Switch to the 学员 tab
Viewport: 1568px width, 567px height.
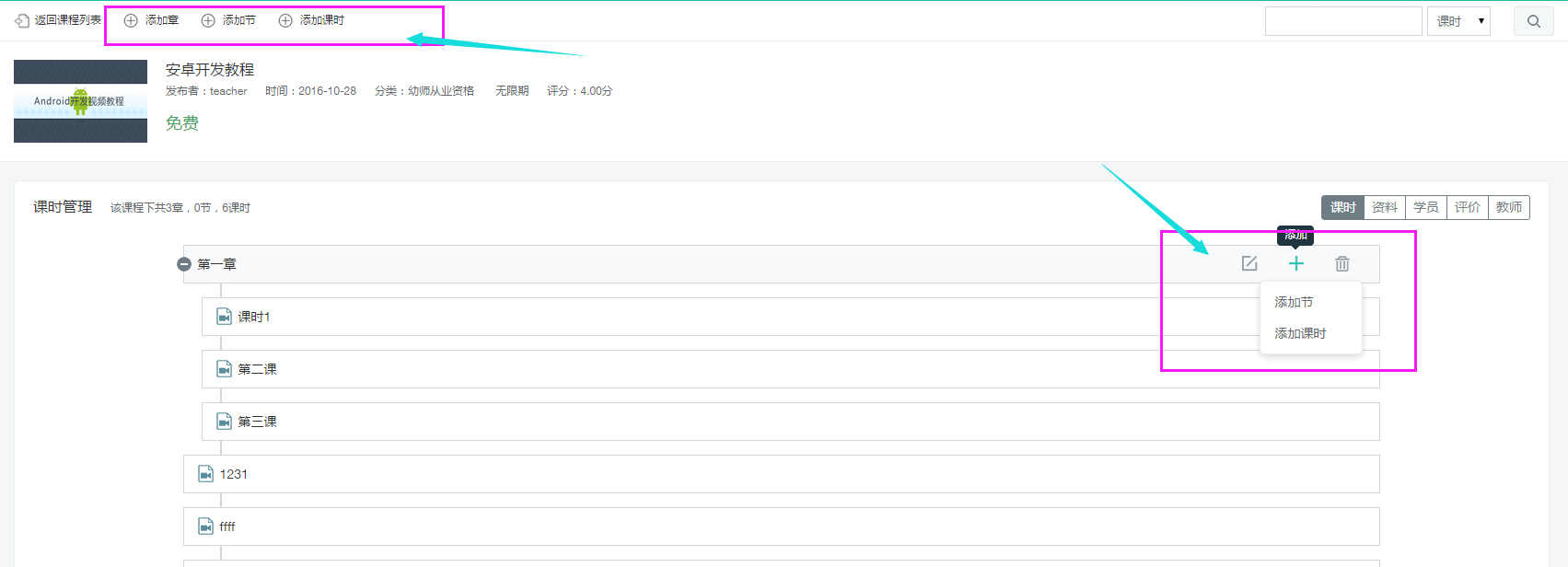point(1426,207)
